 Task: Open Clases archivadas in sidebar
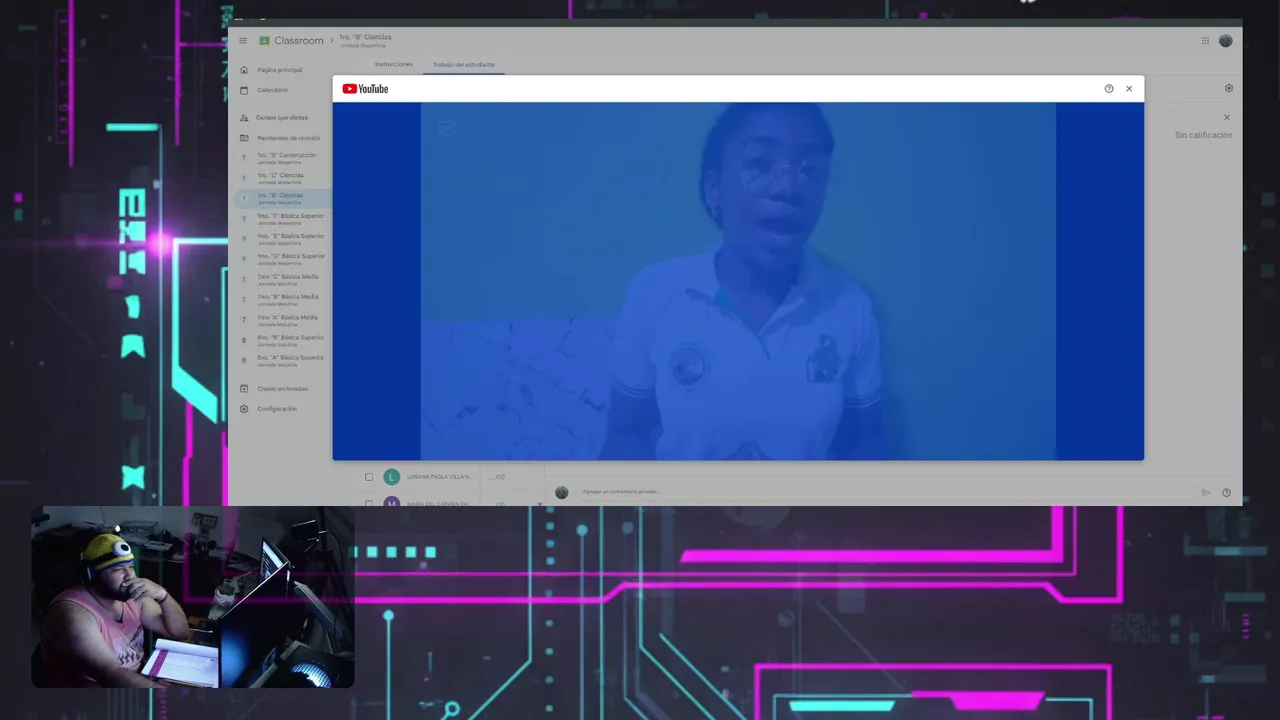click(x=282, y=389)
